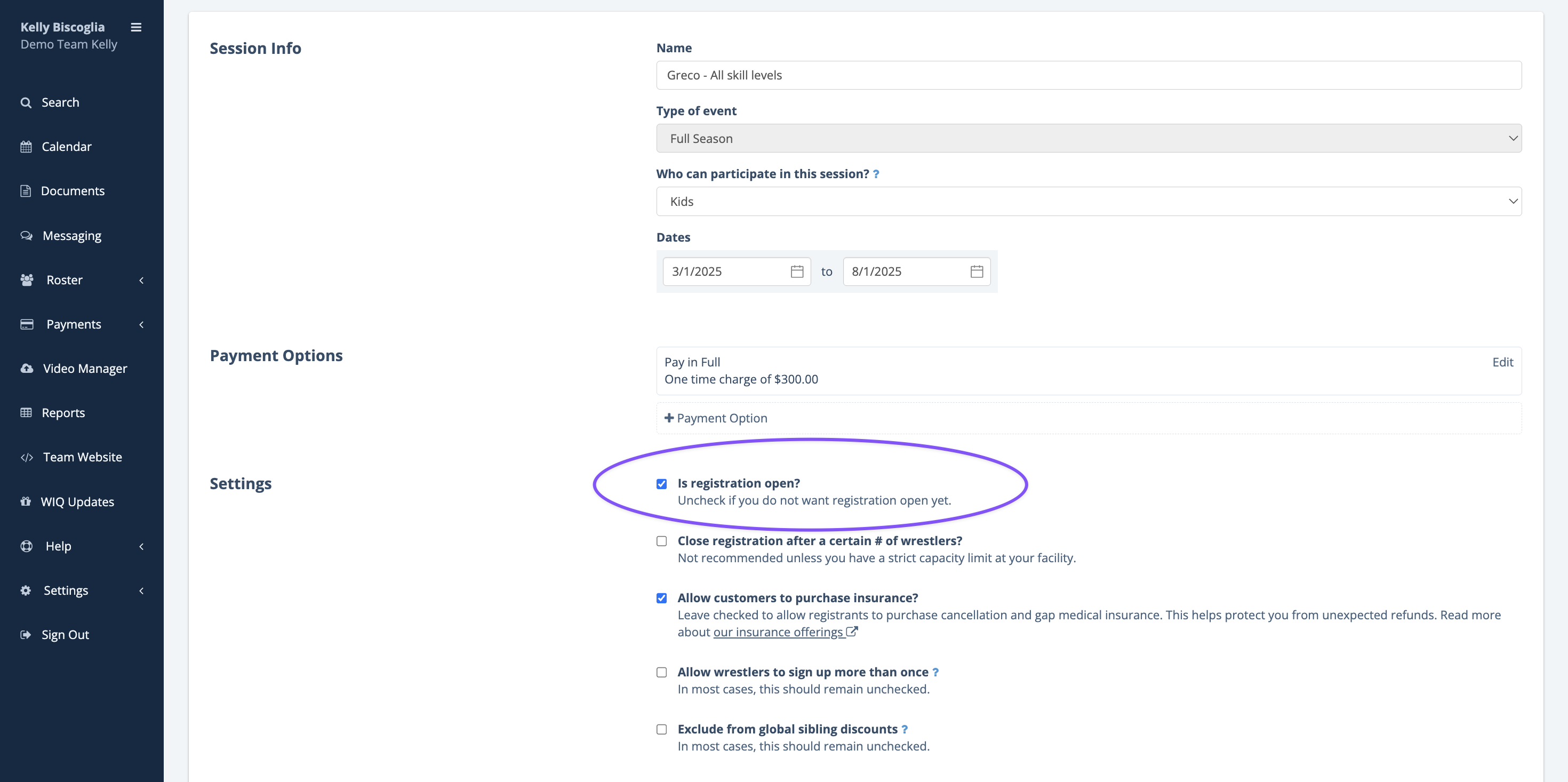
Task: Uncheck allow customers to purchase insurance
Action: (662, 599)
